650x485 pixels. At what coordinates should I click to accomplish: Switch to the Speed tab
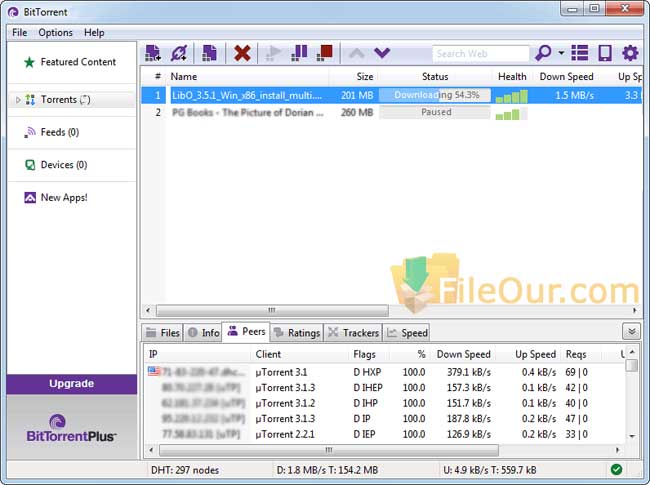pos(406,333)
